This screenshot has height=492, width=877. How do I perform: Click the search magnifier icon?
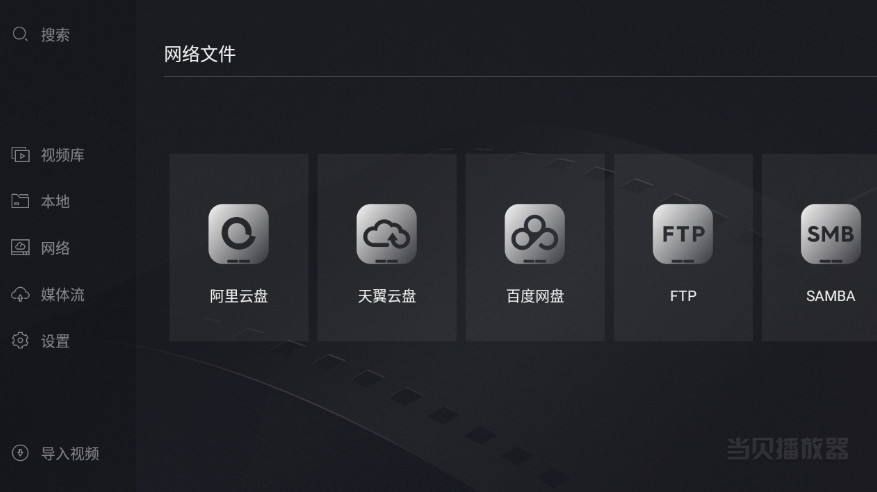click(x=20, y=35)
